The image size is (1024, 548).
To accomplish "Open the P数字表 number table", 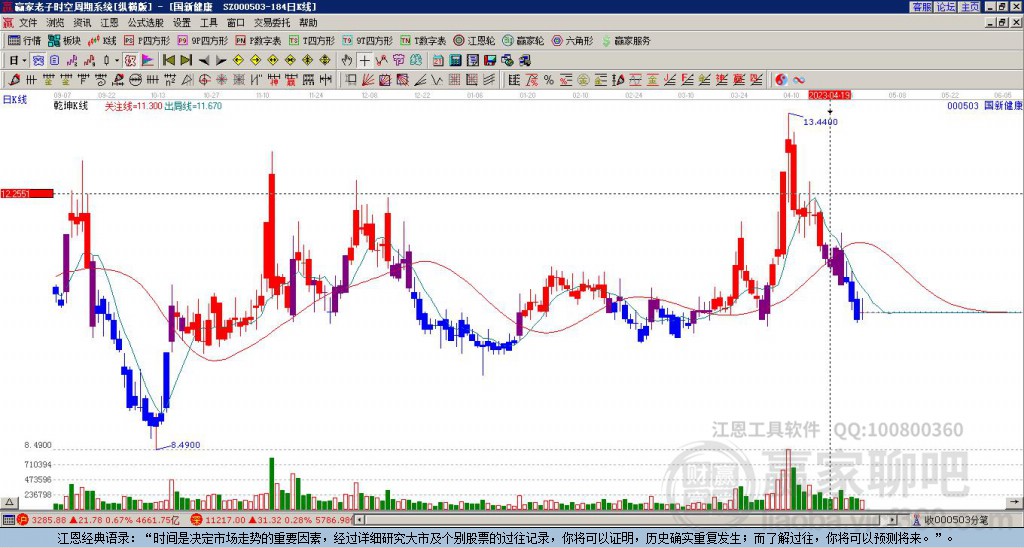I will (x=258, y=40).
